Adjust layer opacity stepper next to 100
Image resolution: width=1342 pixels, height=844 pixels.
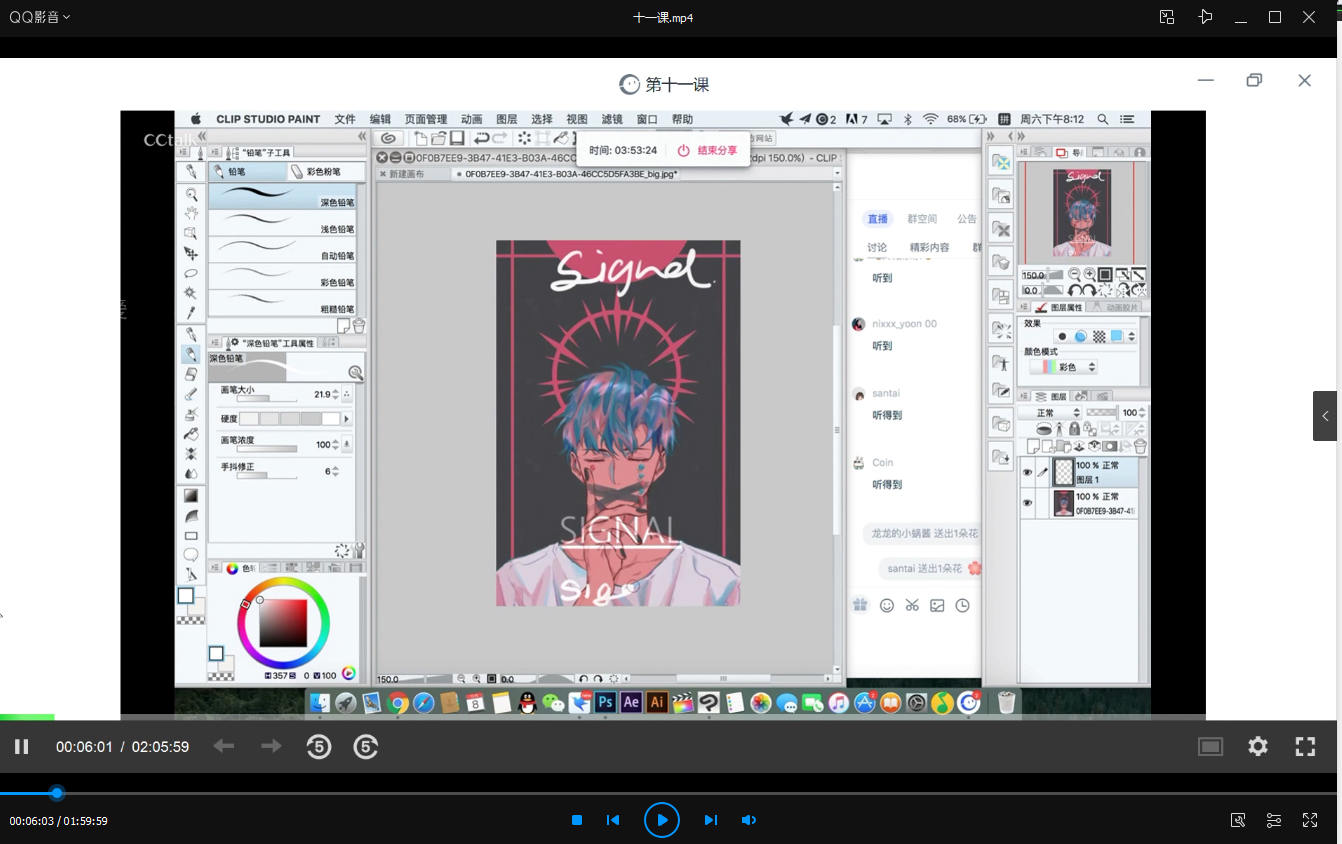(1143, 412)
